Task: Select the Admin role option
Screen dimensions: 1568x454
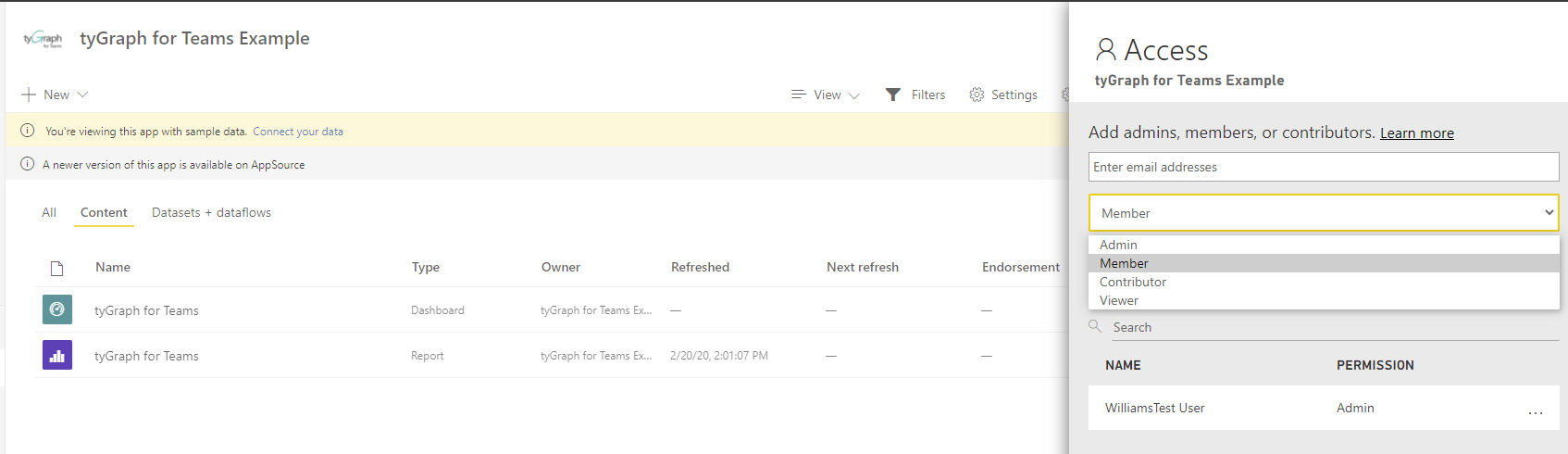Action: pos(1118,245)
